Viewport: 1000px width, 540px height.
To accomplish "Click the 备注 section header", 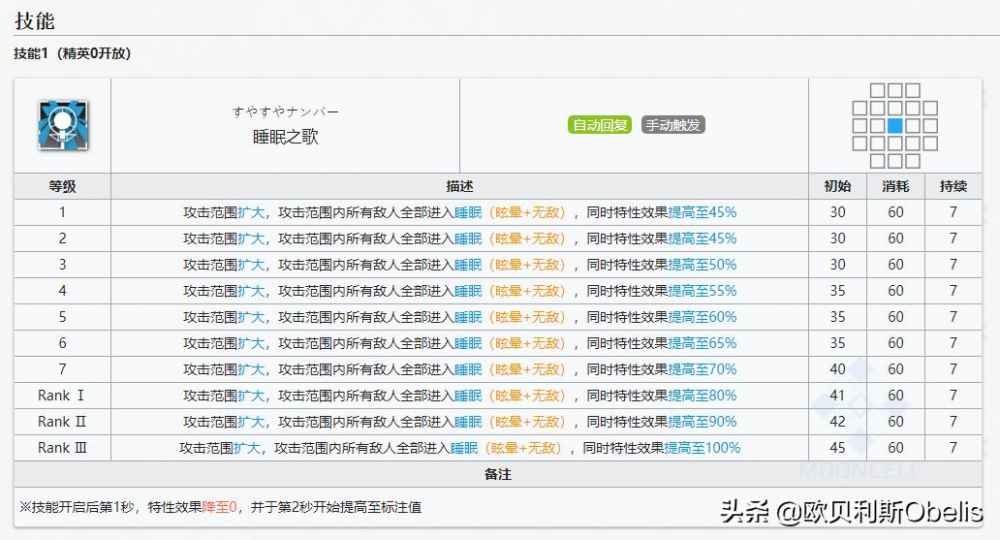I will click(x=497, y=474).
